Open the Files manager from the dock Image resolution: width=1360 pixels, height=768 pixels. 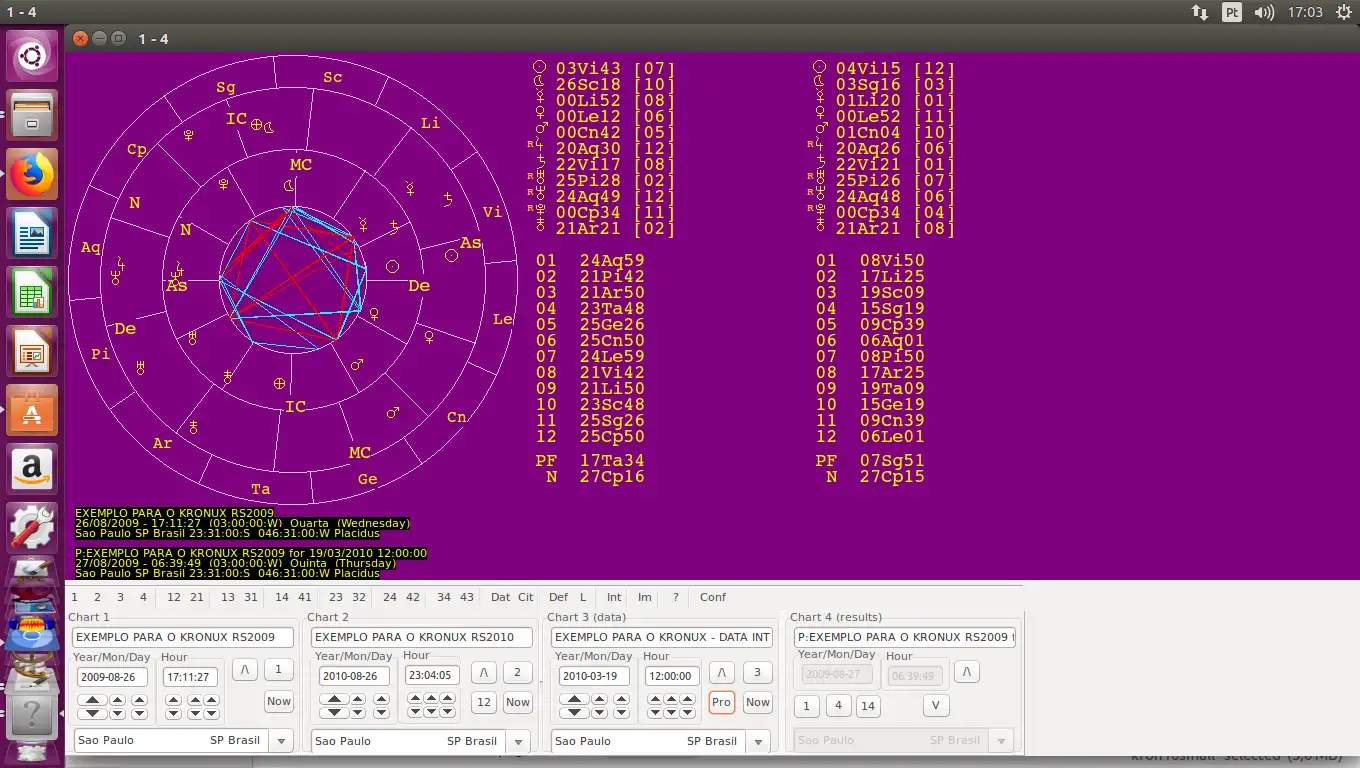click(x=33, y=115)
